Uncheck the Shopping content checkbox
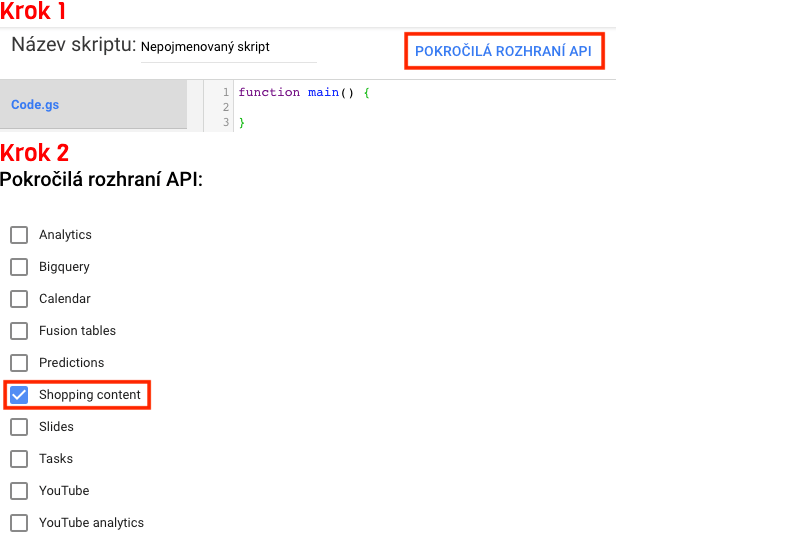This screenshot has width=800, height=550. [x=19, y=395]
